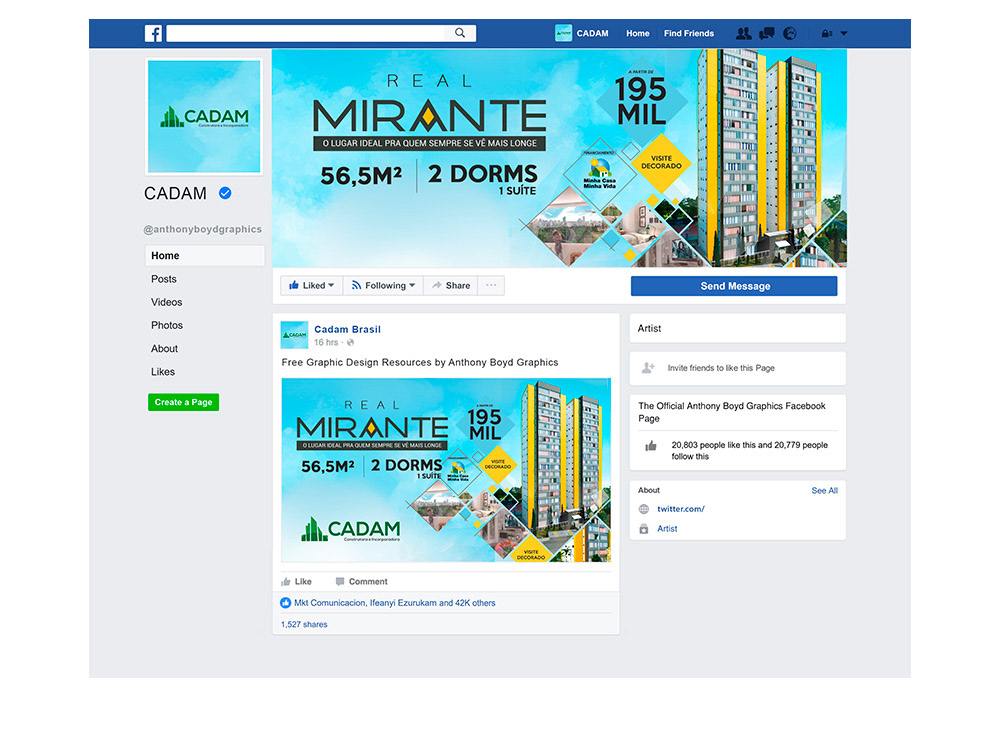Viewport: 1000px width, 730px height.
Task: Click the Send Message button
Action: pyautogui.click(x=734, y=286)
